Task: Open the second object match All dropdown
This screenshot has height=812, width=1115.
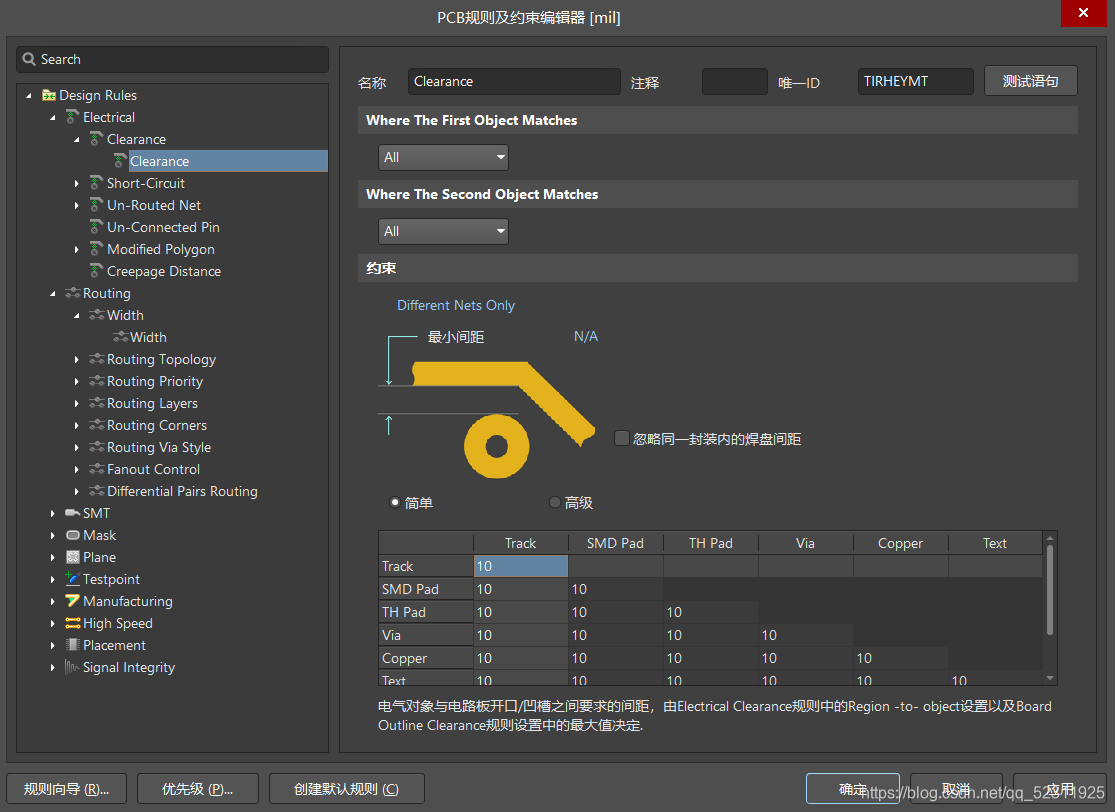Action: 443,231
